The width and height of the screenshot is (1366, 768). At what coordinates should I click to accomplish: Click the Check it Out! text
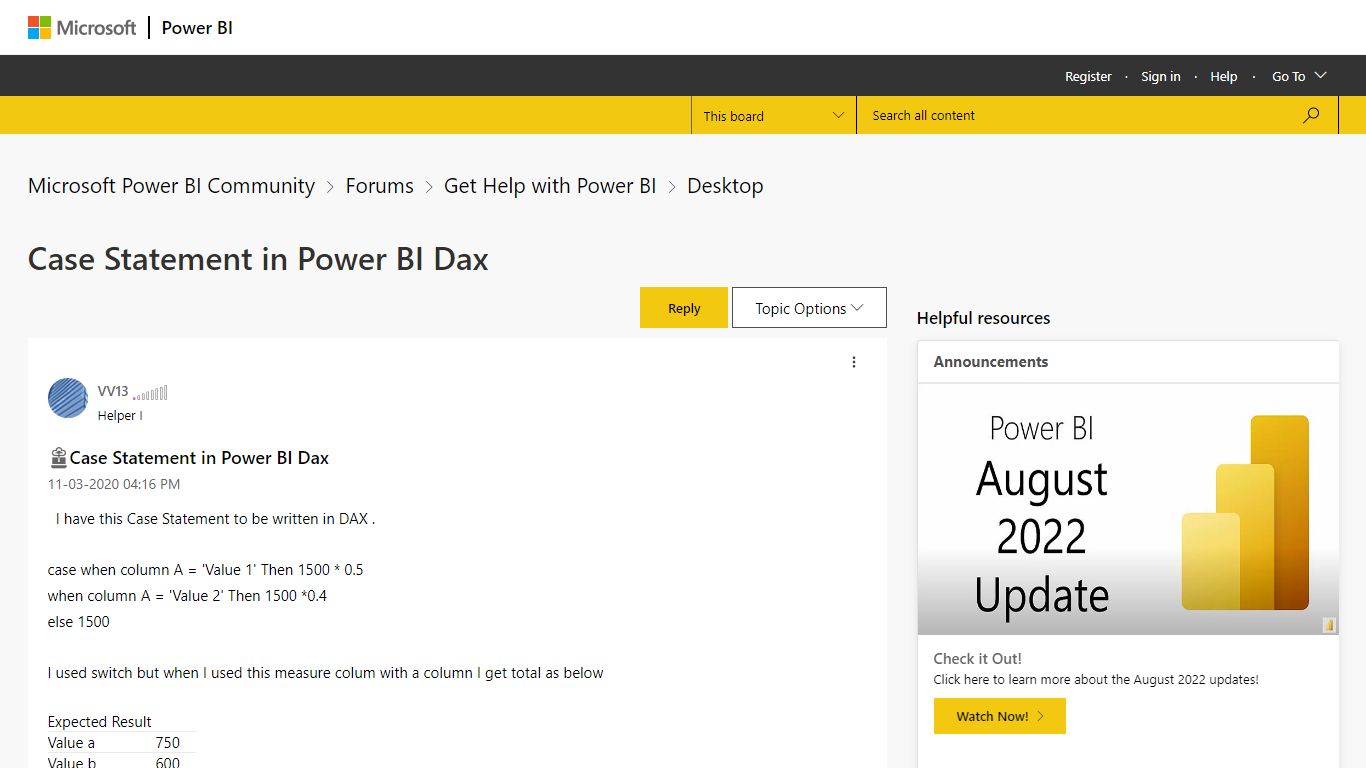click(977, 659)
